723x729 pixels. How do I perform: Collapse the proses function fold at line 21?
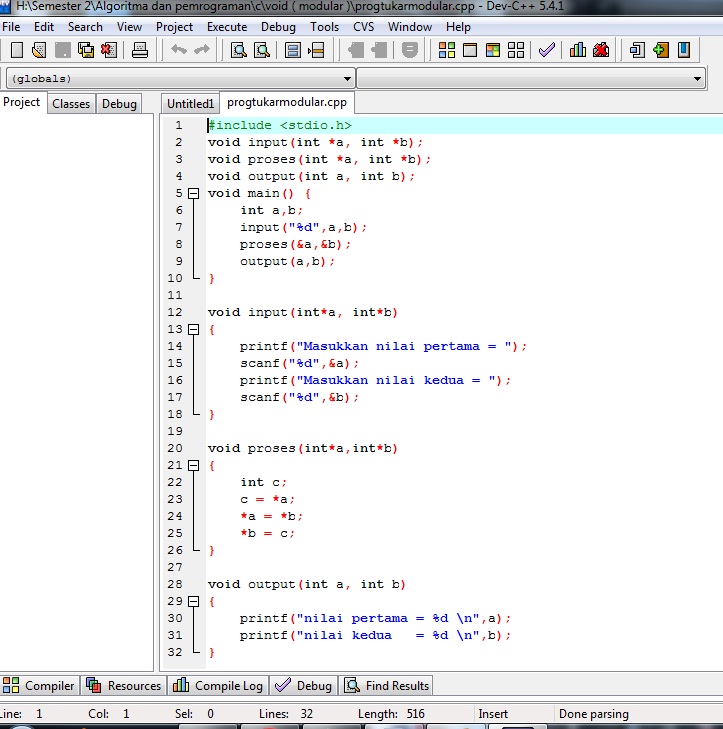pyautogui.click(x=194, y=465)
